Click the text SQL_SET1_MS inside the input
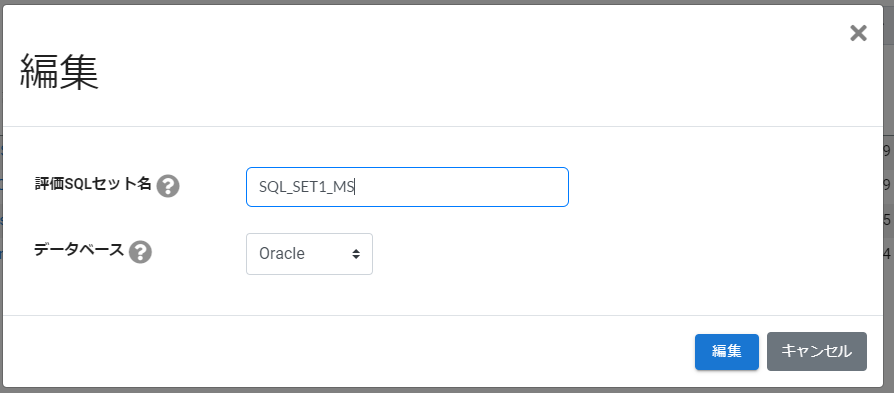The width and height of the screenshot is (894, 393). point(306,187)
